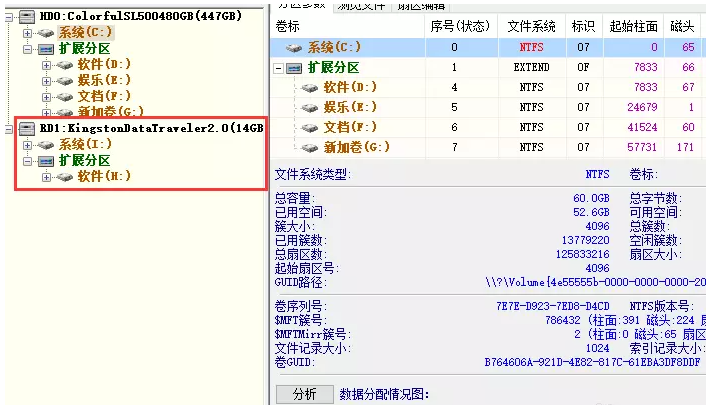This screenshot has height=405, width=715.
Task: Expand the 系统(C:) tree node
Action: coord(27,33)
